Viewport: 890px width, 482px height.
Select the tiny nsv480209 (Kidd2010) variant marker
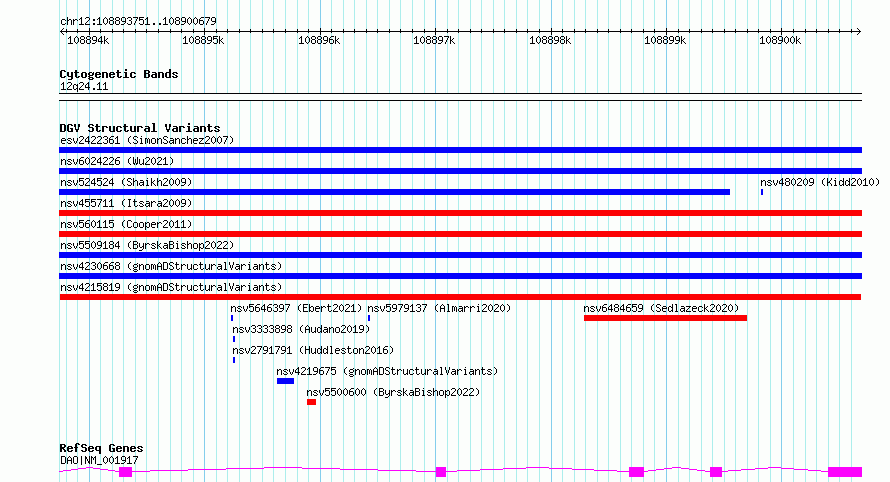pos(762,192)
